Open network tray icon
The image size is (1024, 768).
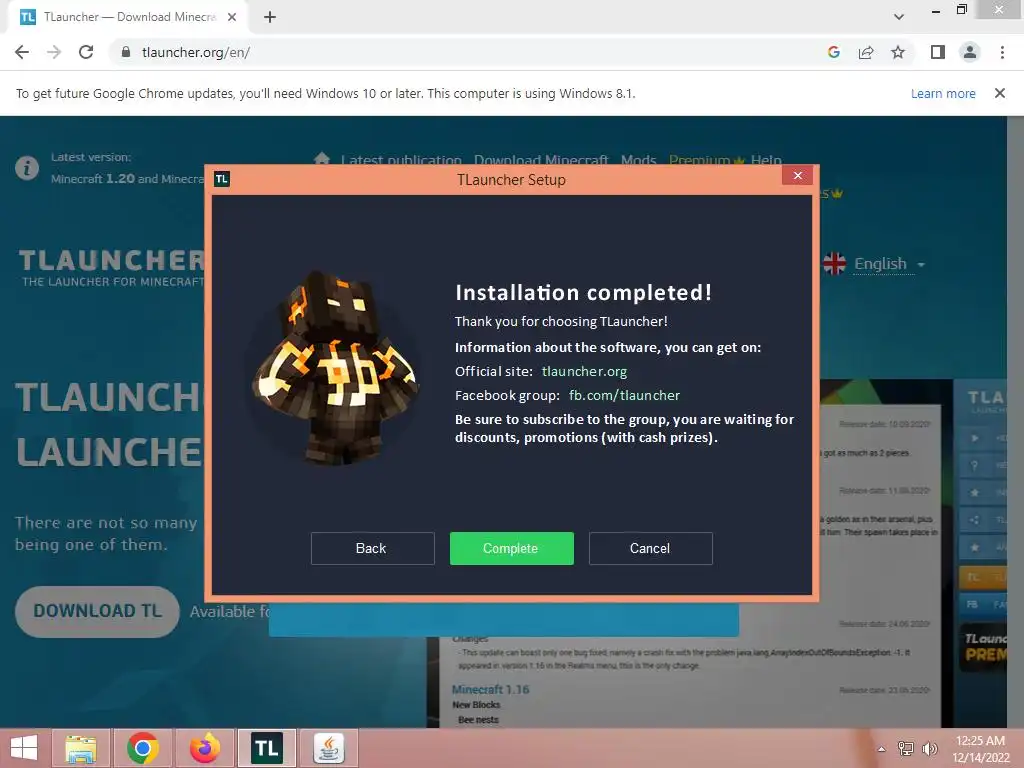905,748
